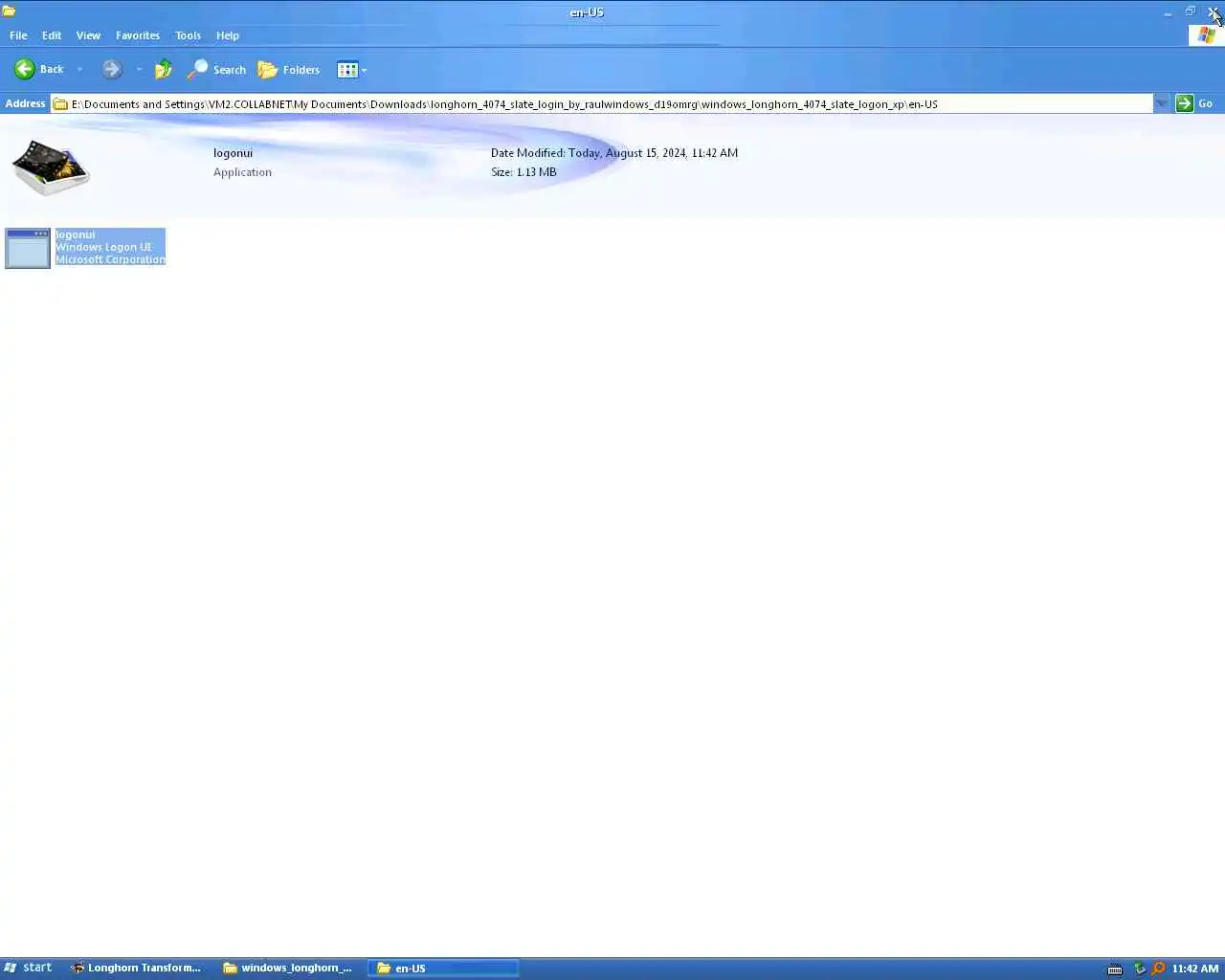
Task: Click inside the Address bar path
Action: (x=601, y=103)
